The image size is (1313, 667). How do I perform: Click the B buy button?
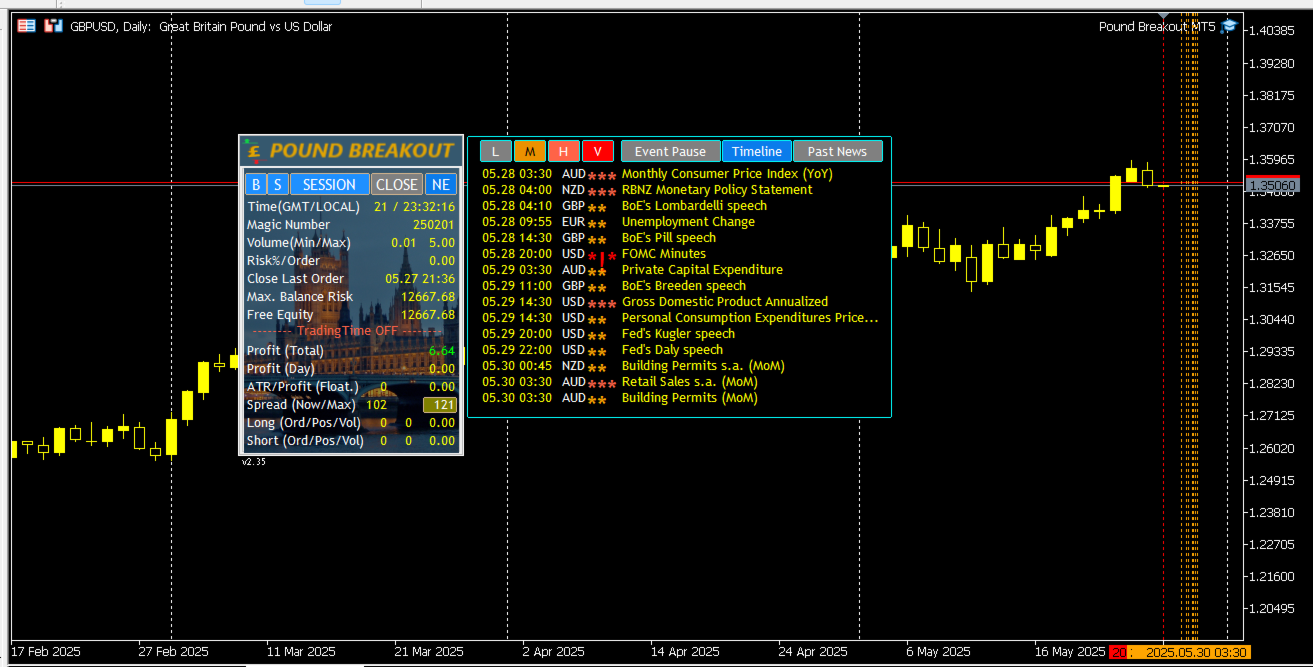point(255,184)
